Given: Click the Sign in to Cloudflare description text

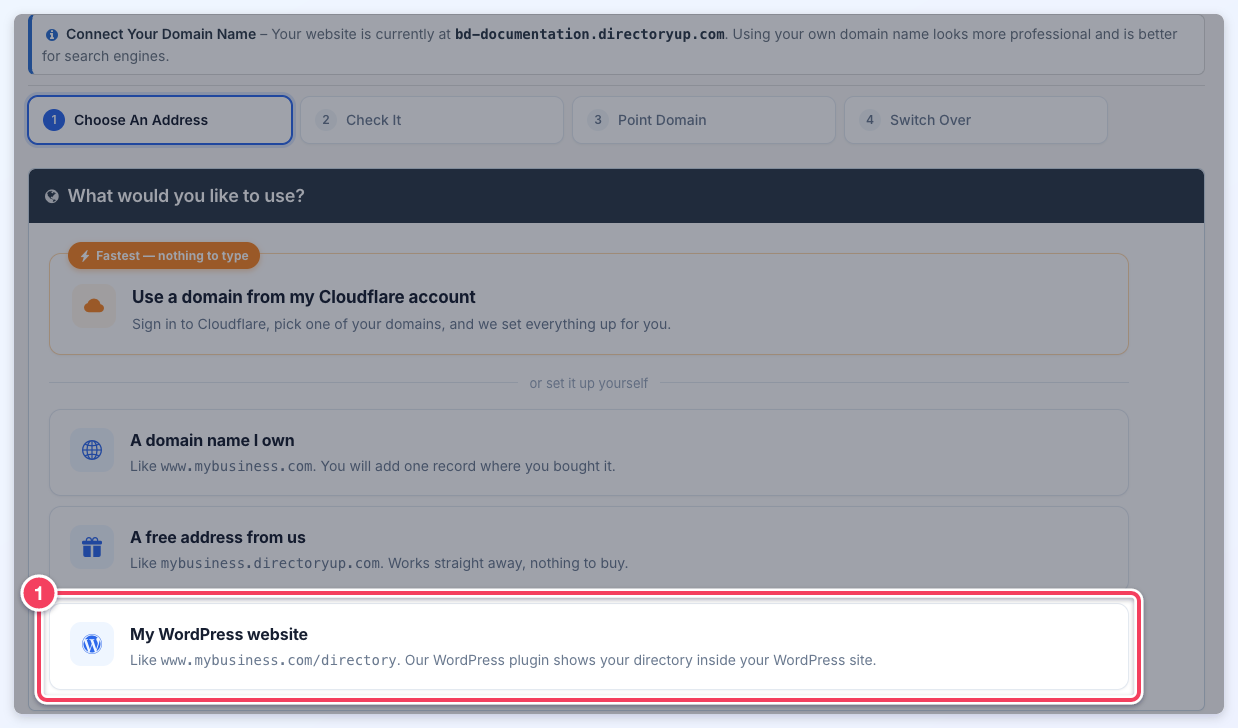Looking at the screenshot, I should click(x=401, y=324).
